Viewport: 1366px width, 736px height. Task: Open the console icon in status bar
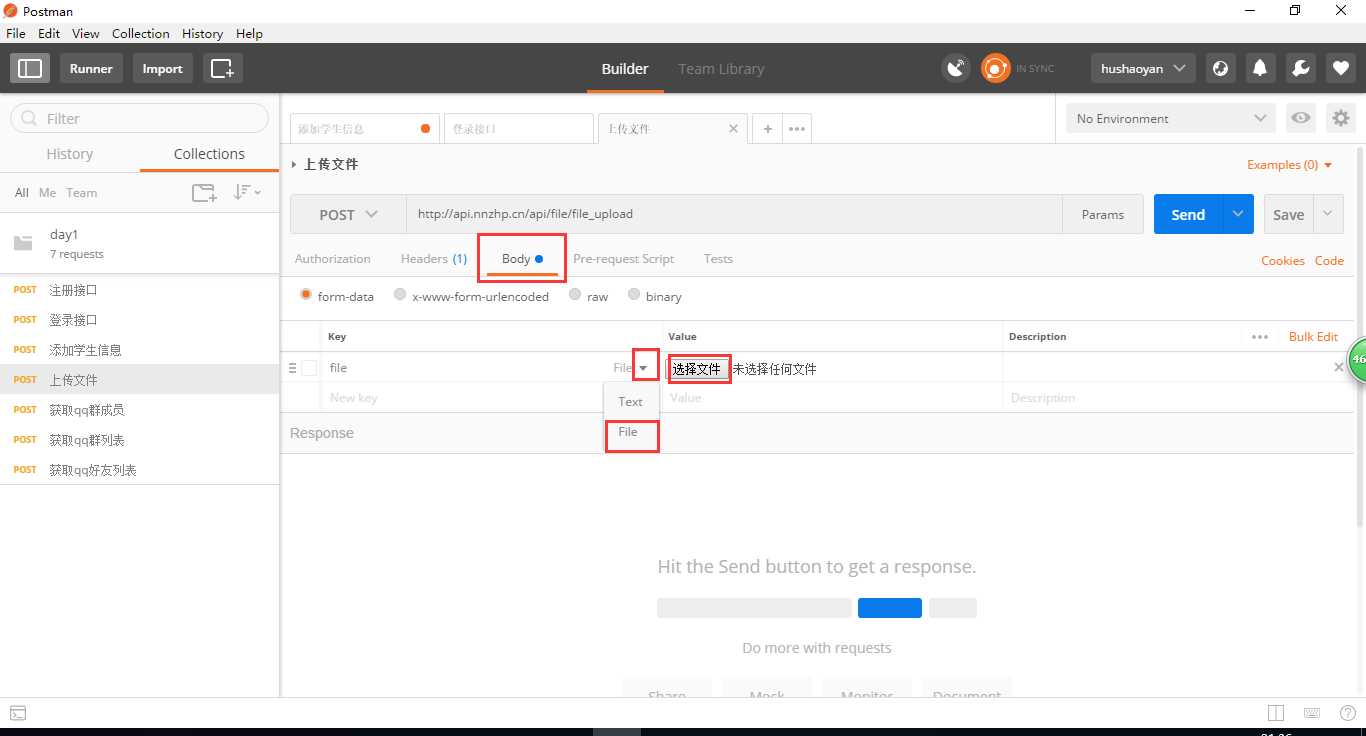tap(18, 713)
